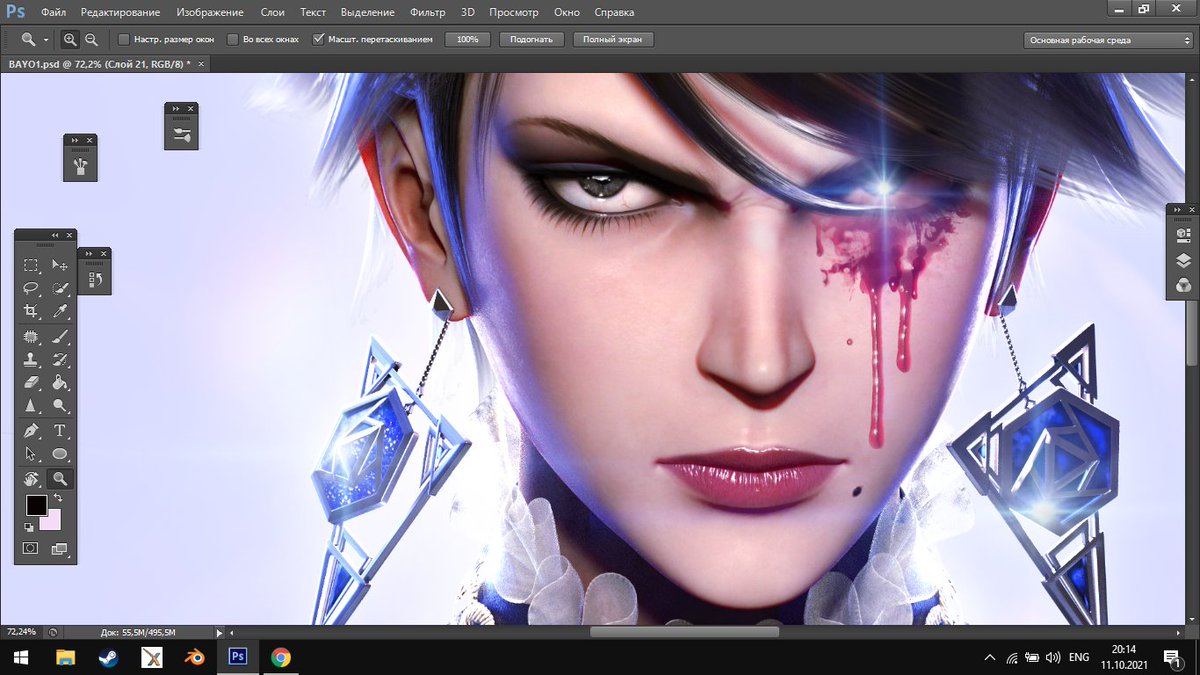The height and width of the screenshot is (675, 1200).
Task: Select the Lasso tool
Action: pos(31,288)
